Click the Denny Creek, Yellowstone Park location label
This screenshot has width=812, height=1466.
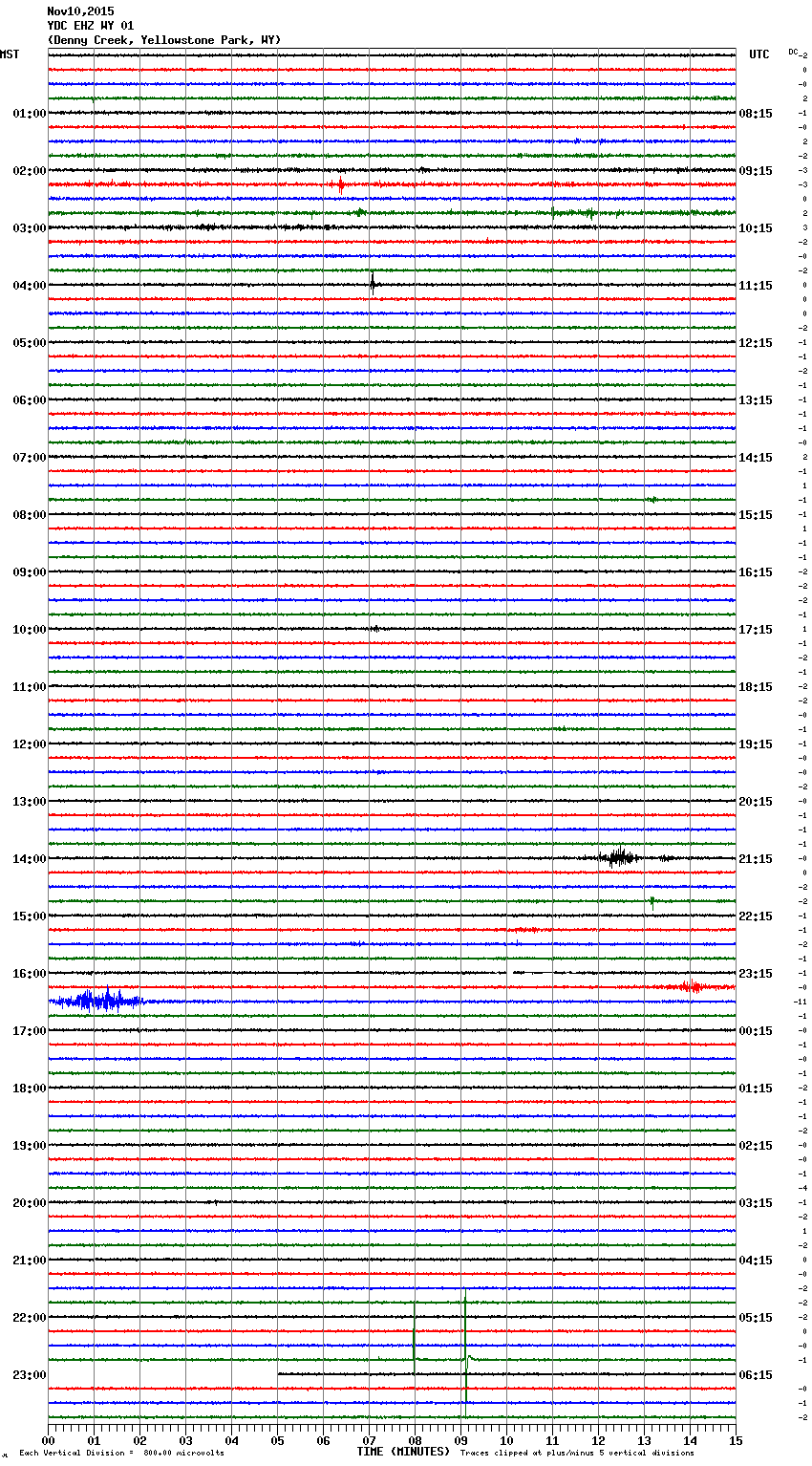(164, 40)
